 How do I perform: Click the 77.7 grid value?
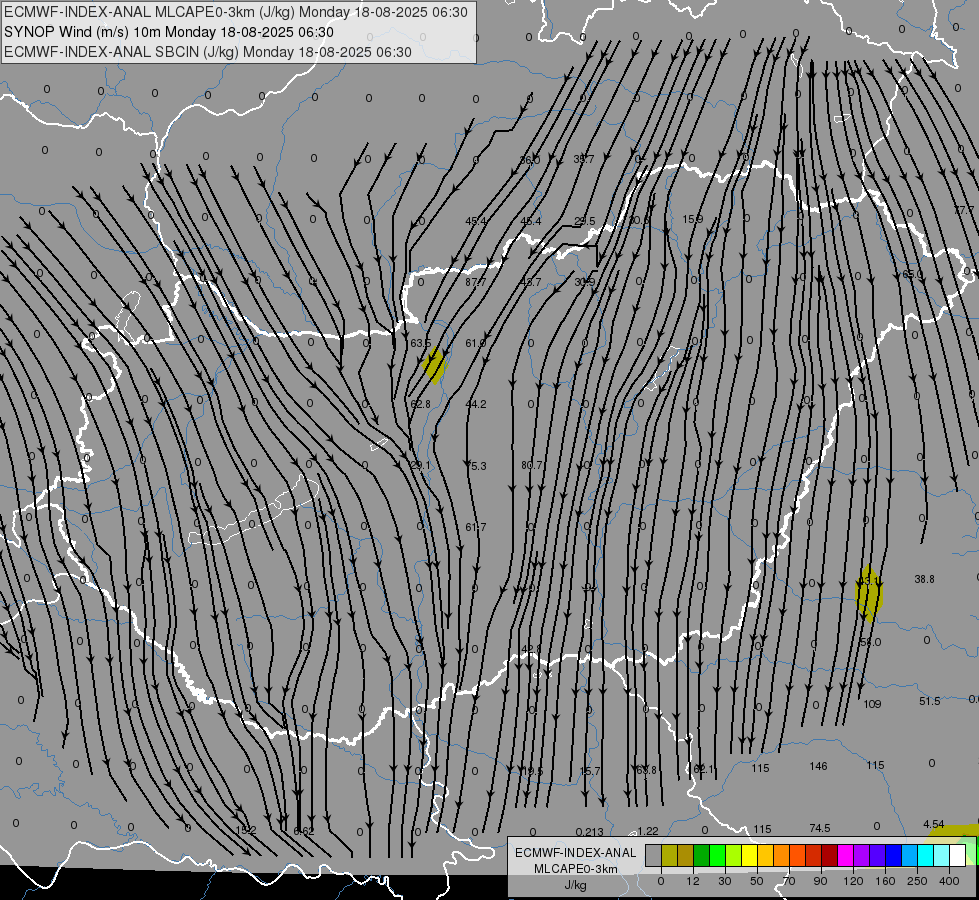(965, 210)
